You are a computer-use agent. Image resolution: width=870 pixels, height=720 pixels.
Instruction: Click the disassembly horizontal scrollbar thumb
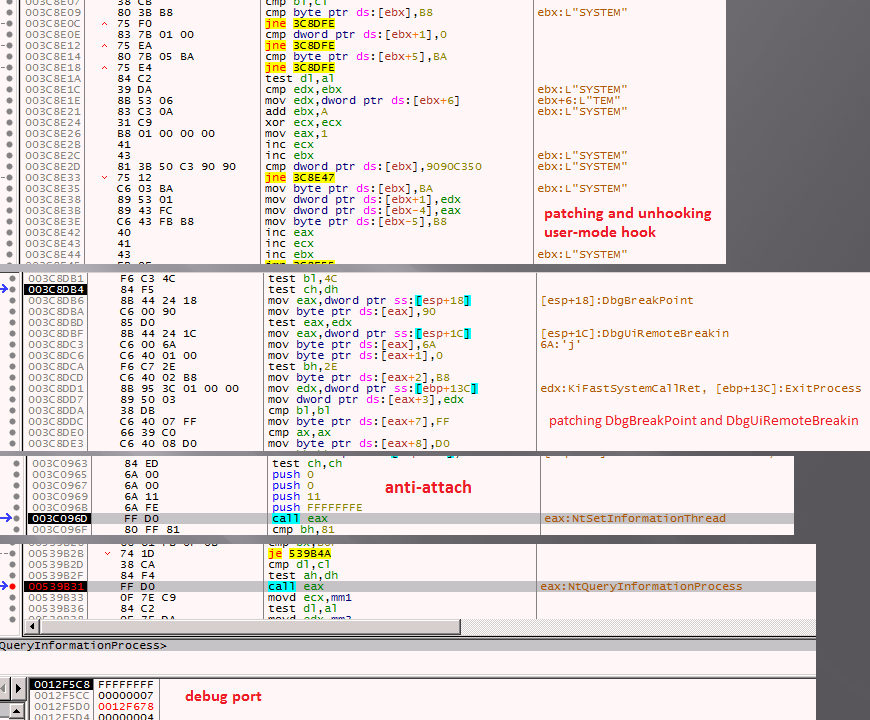pos(250,626)
